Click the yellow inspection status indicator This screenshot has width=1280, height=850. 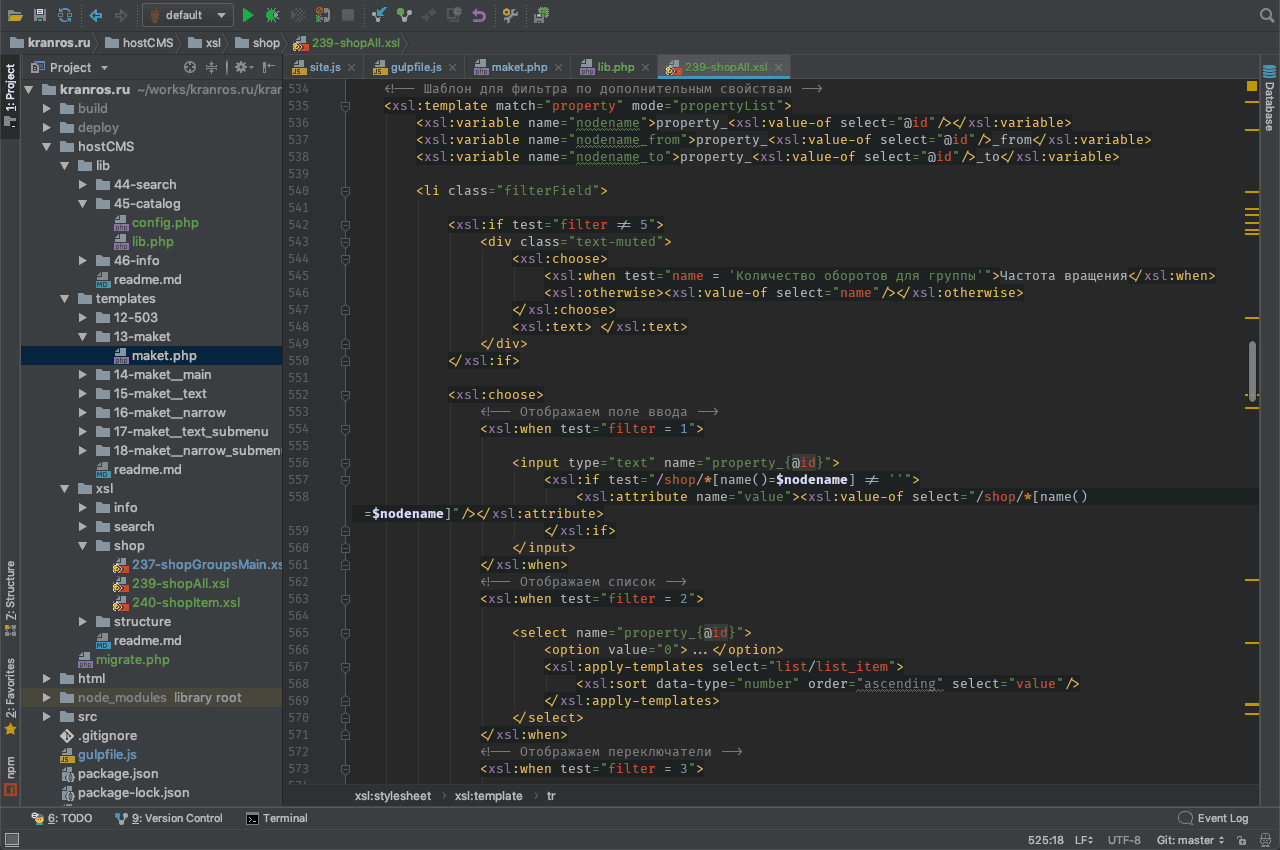click(1252, 87)
